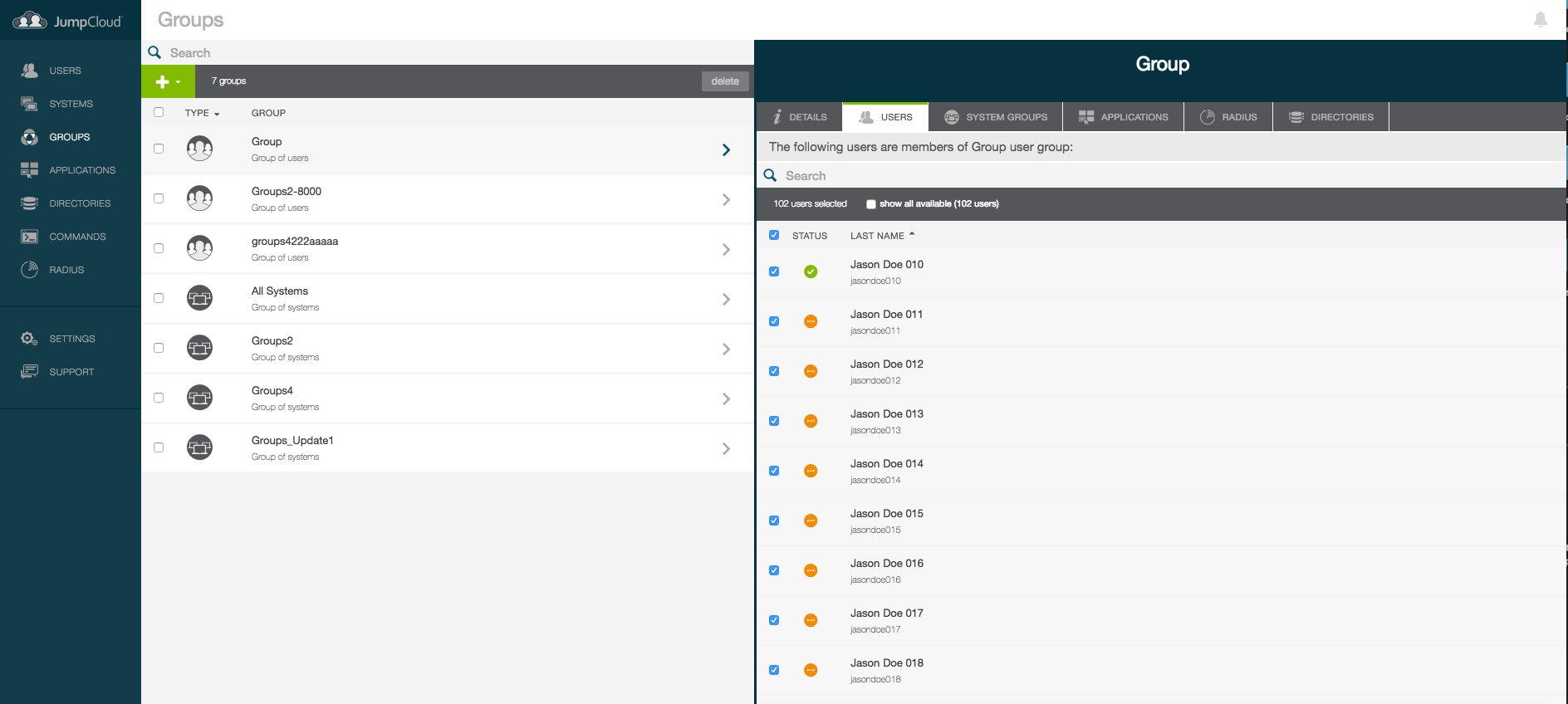The width and height of the screenshot is (1568, 704).
Task: Open Systems via its sidebar icon
Action: (x=30, y=104)
